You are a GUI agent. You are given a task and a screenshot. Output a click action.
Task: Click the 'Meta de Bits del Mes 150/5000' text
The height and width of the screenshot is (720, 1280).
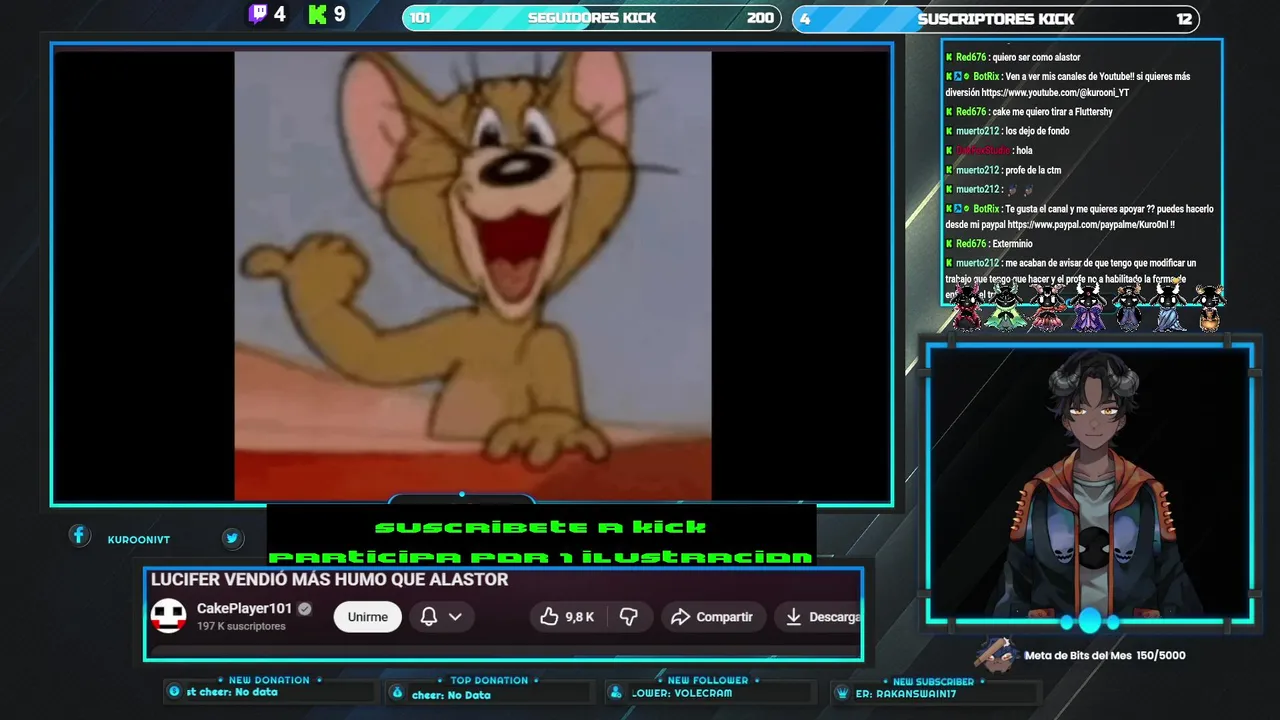click(1105, 656)
